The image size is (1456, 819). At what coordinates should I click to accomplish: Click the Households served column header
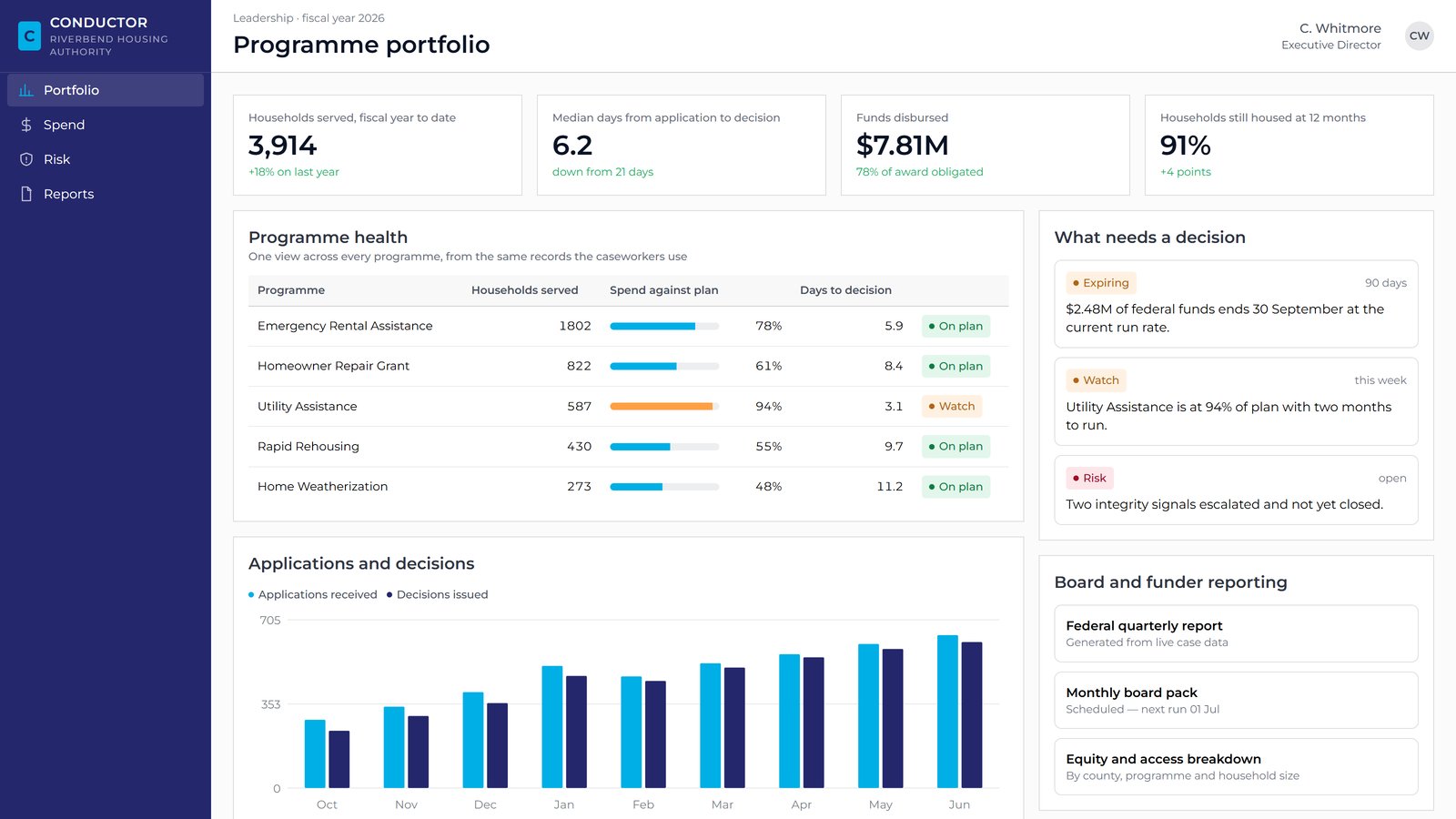[525, 290]
